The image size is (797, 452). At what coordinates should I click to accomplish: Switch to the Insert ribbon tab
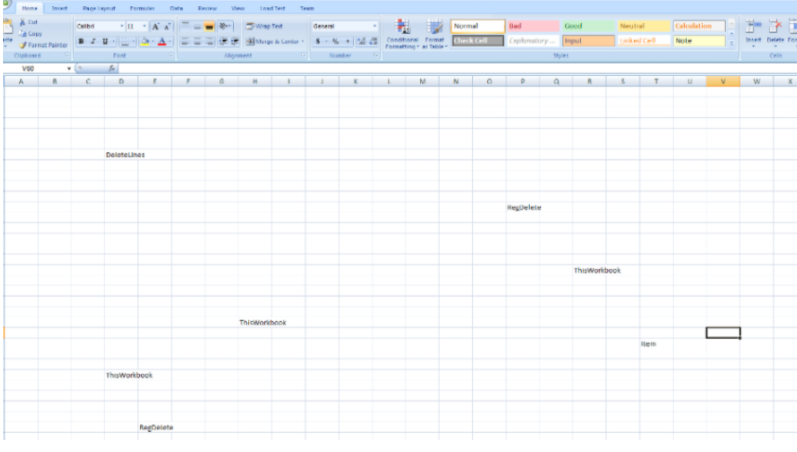(x=60, y=7)
